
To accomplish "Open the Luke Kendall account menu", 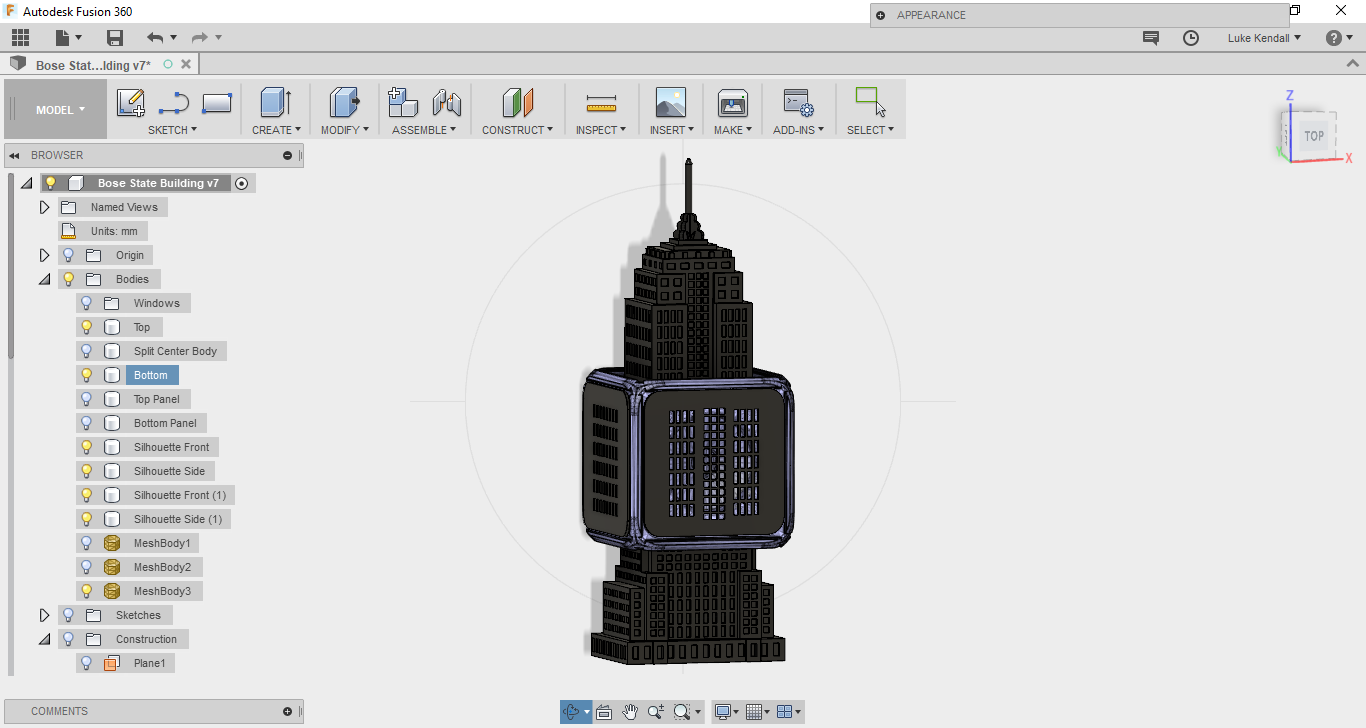I will [x=1265, y=38].
